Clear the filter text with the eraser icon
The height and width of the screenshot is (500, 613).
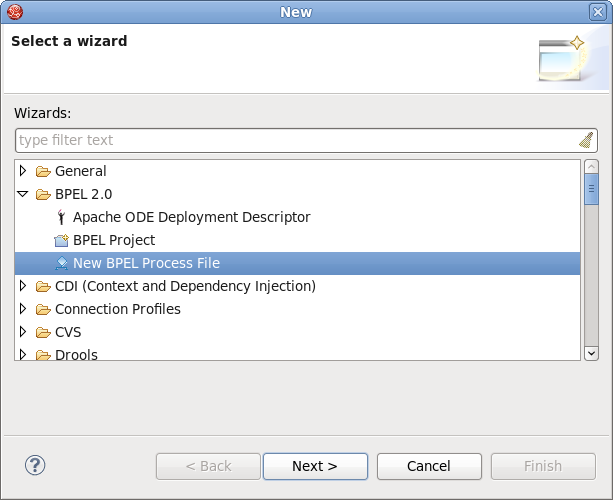point(586,140)
